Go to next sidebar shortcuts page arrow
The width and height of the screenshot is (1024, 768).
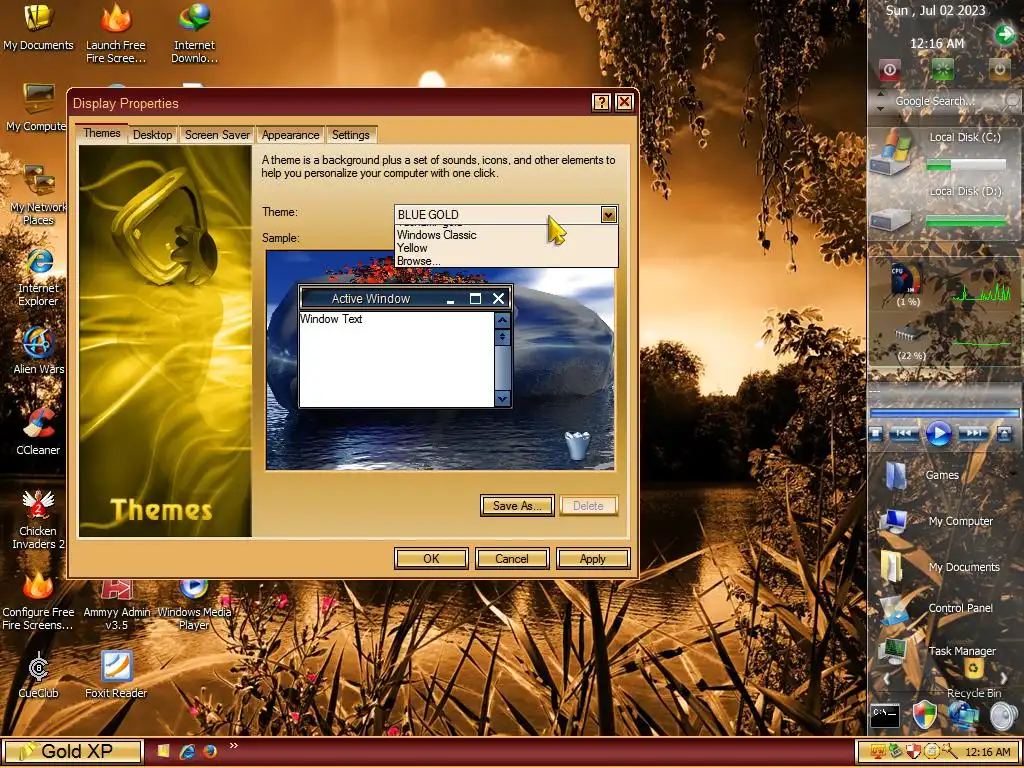(x=1004, y=679)
